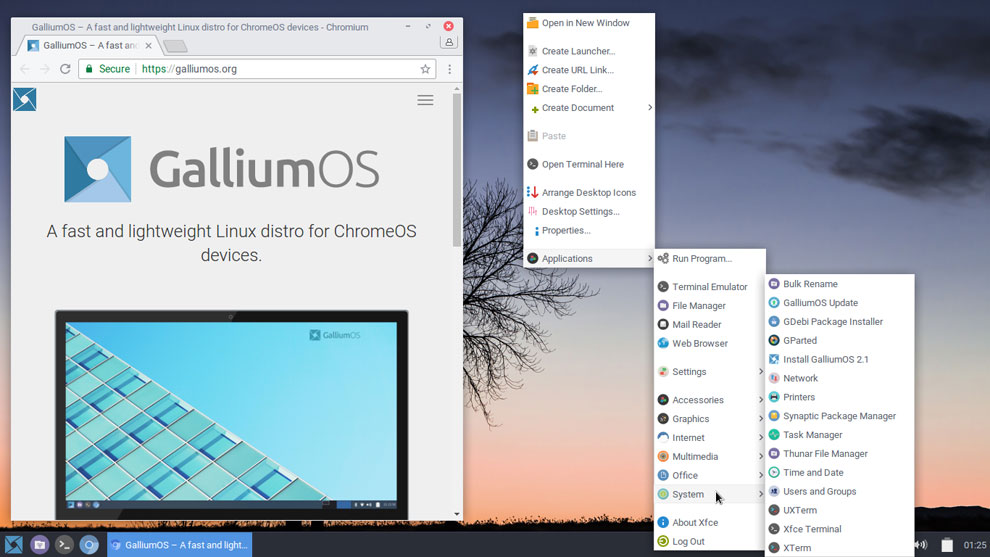This screenshot has width=990, height=557.
Task: Open the hamburger menu on the GalliumOS site
Action: tap(425, 100)
